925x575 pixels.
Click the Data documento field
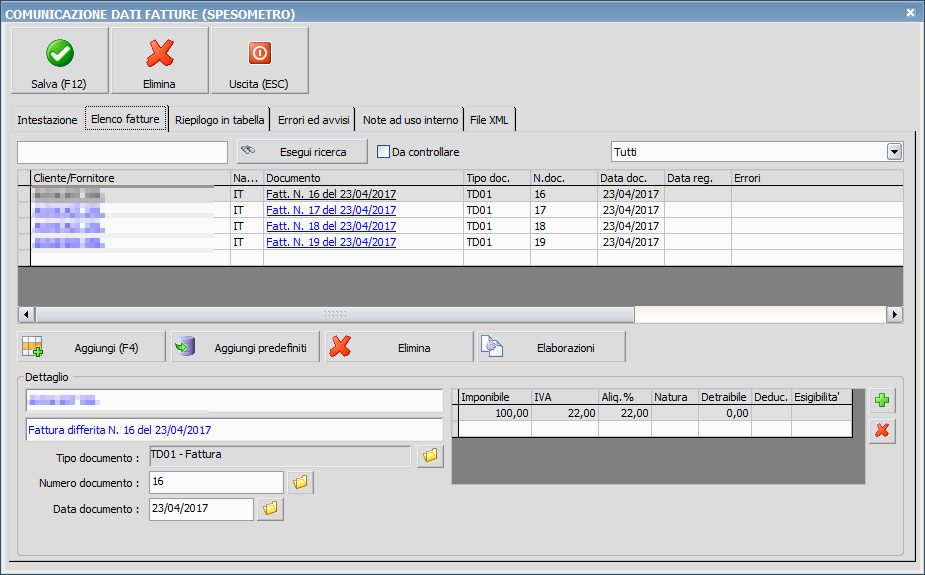coord(201,508)
